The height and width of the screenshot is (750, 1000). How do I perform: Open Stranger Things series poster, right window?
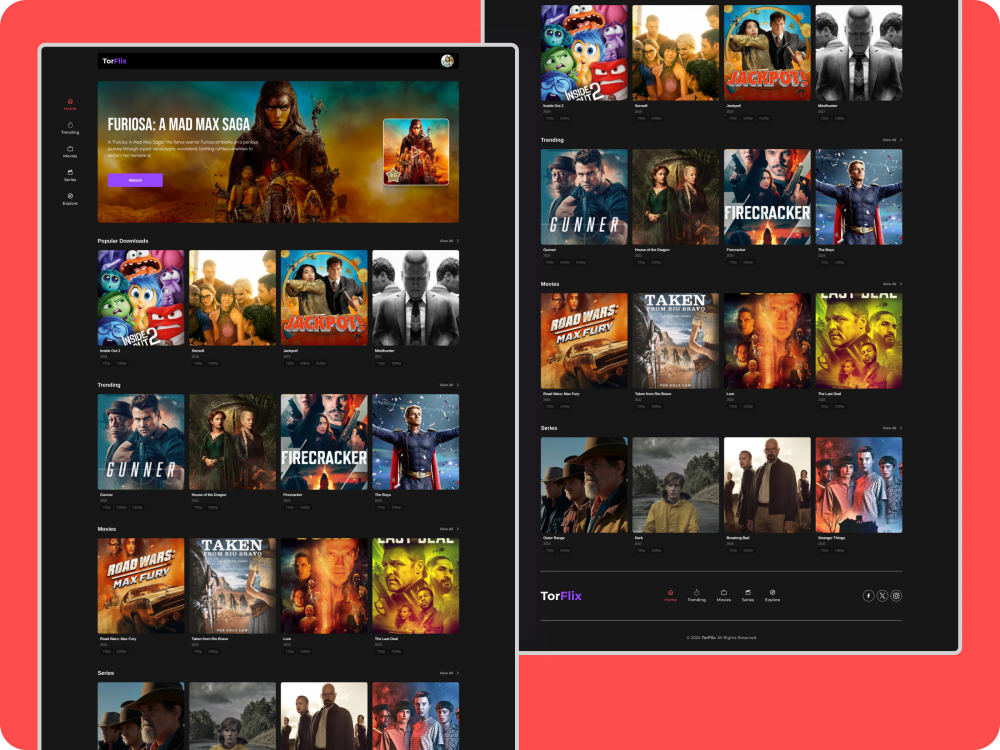859,485
